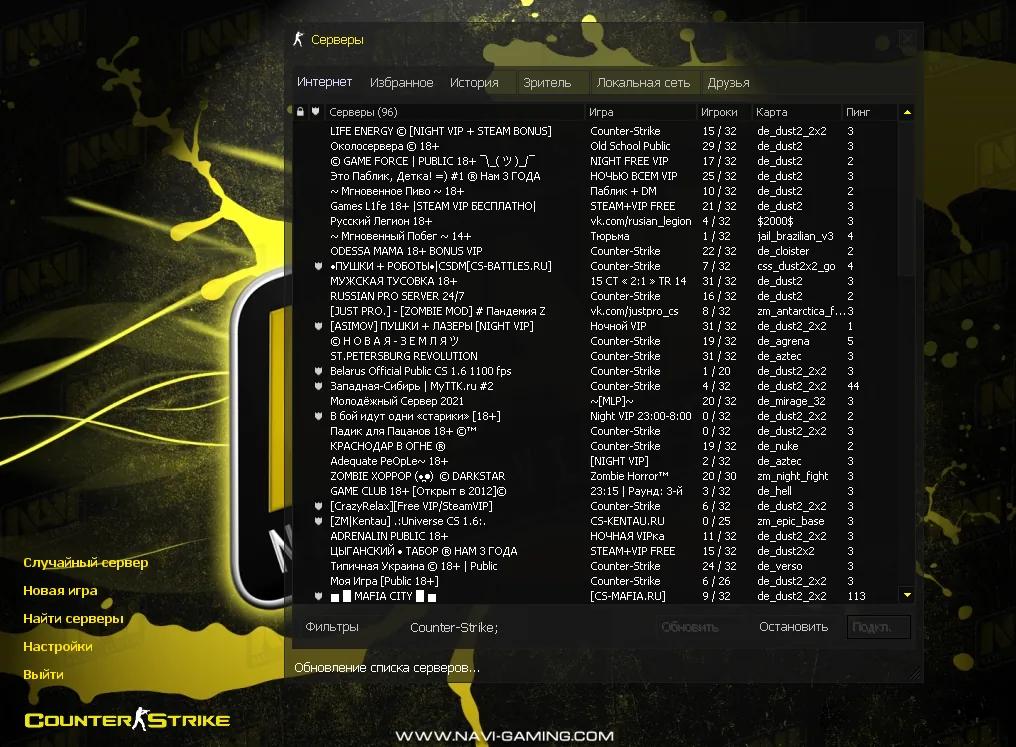
Task: Select GAME CLUB 18+ [Открыт в 2012] server
Action: [595, 491]
